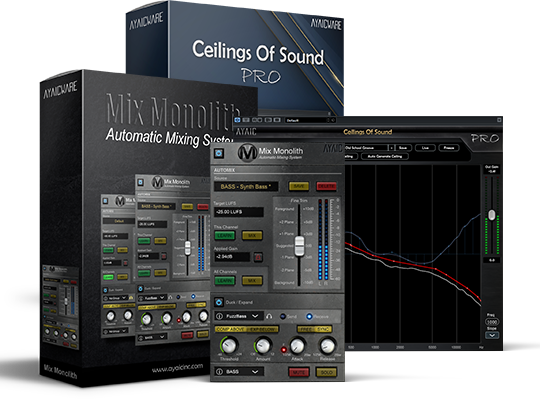Click Save in Ceilings Of Sound preset bar
Screen dimensions: 540x399
(403, 148)
